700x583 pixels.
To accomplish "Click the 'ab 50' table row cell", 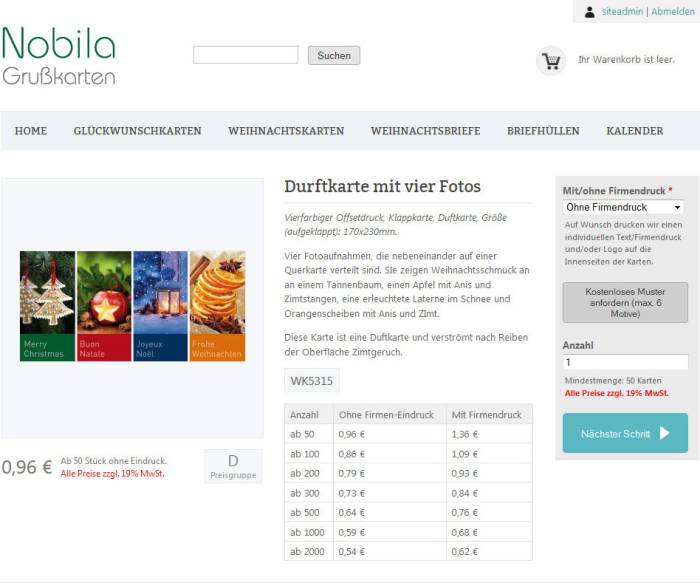I will (309, 434).
